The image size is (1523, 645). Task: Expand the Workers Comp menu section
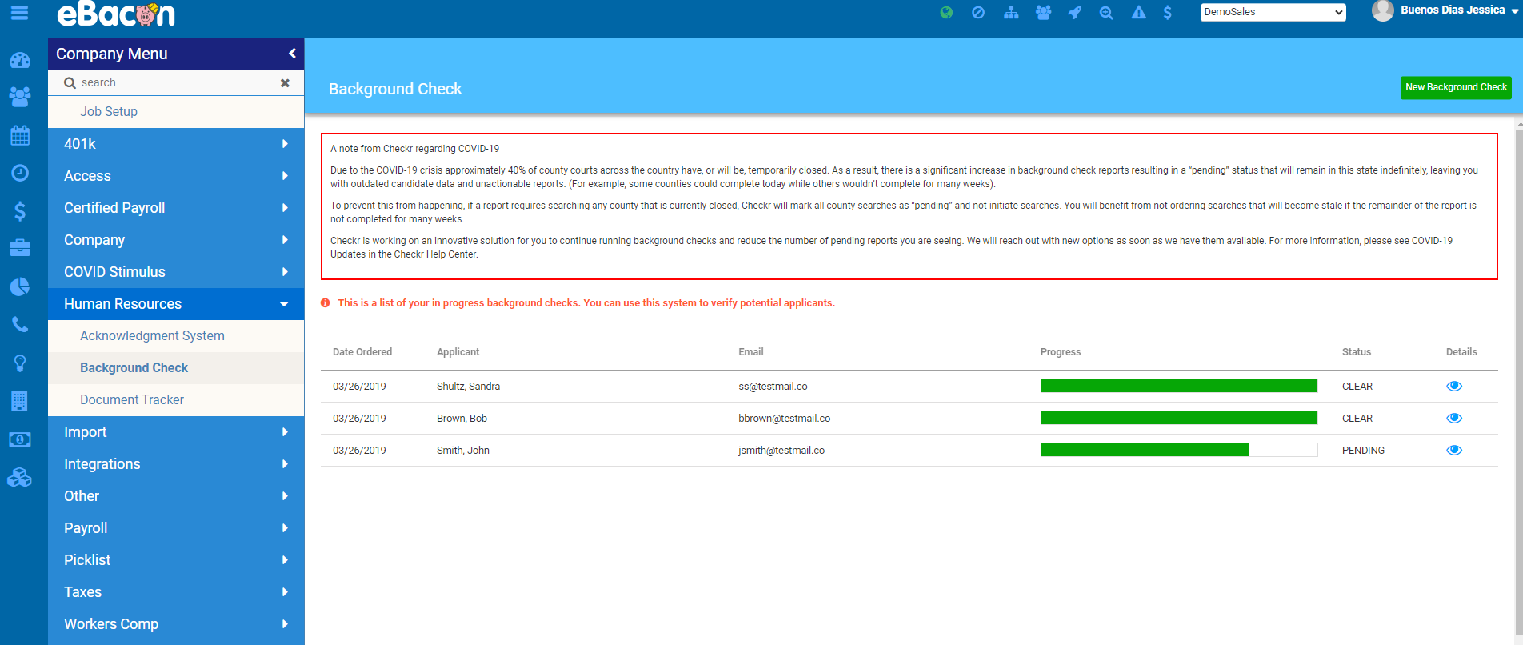tap(176, 624)
